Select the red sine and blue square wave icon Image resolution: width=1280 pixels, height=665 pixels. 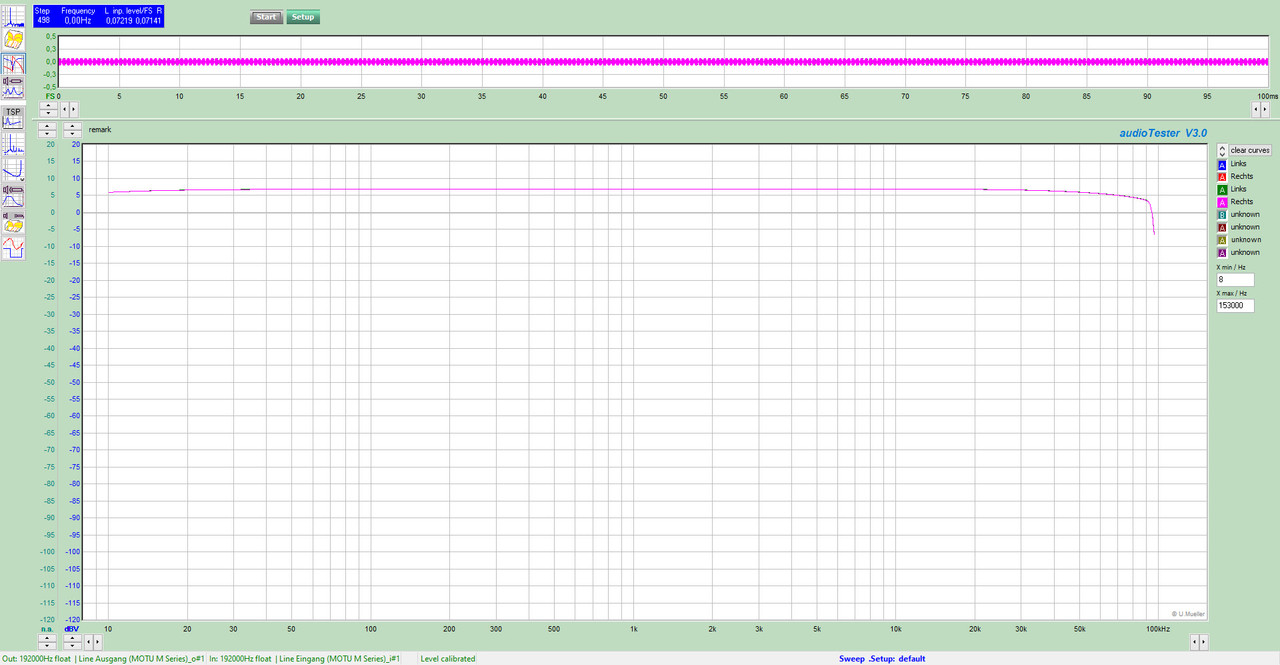[14, 247]
